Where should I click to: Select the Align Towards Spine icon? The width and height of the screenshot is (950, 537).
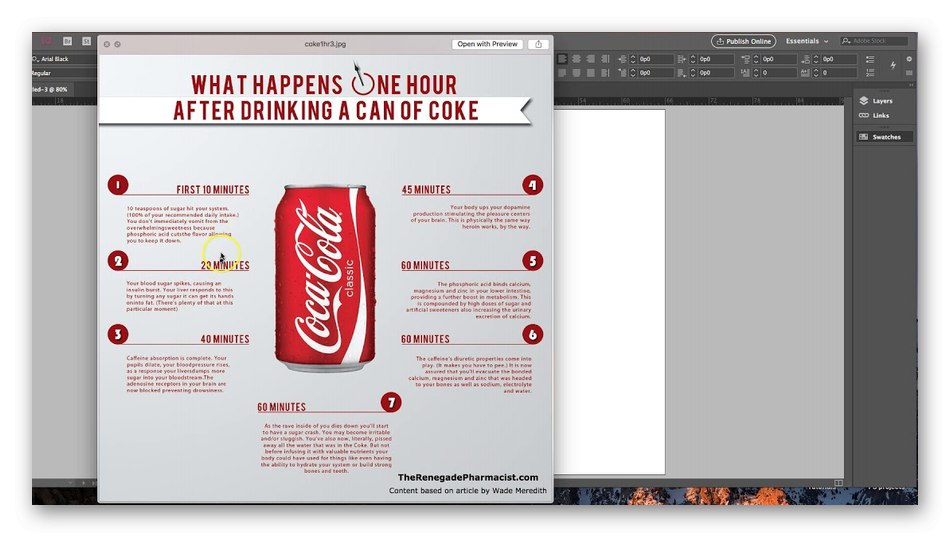pyautogui.click(x=605, y=59)
